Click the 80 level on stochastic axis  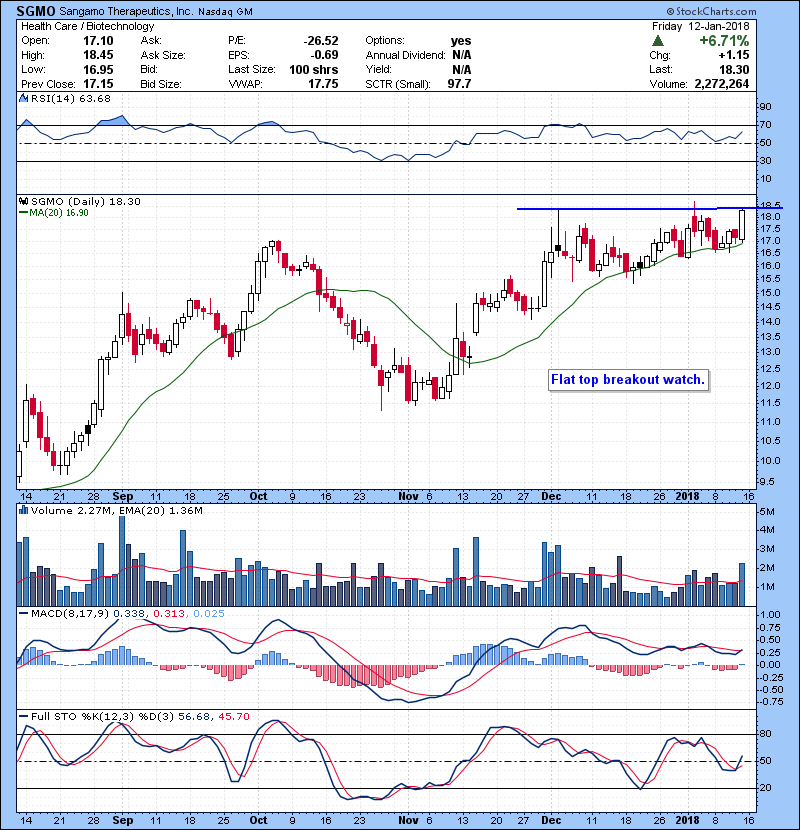click(766, 734)
